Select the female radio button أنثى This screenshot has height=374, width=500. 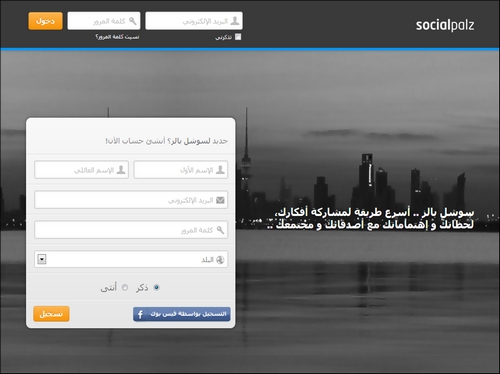point(125,287)
